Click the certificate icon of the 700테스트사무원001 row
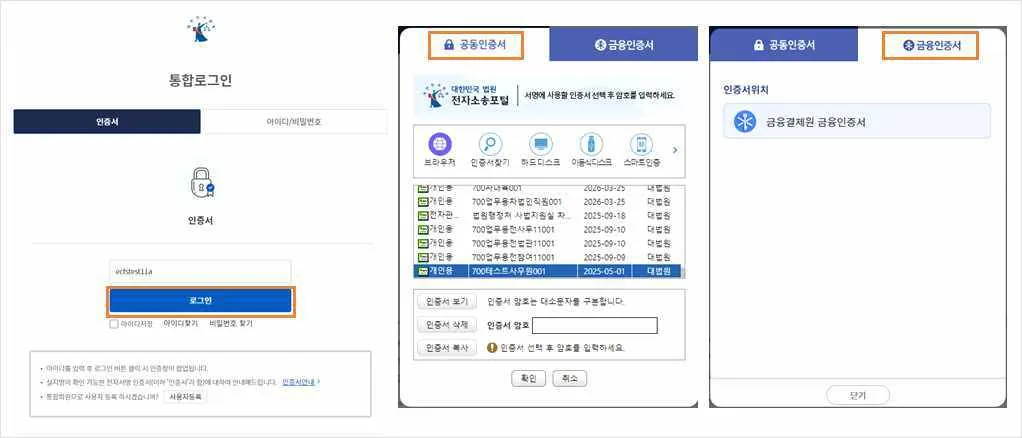Image resolution: width=1022 pixels, height=438 pixels. pyautogui.click(x=422, y=270)
